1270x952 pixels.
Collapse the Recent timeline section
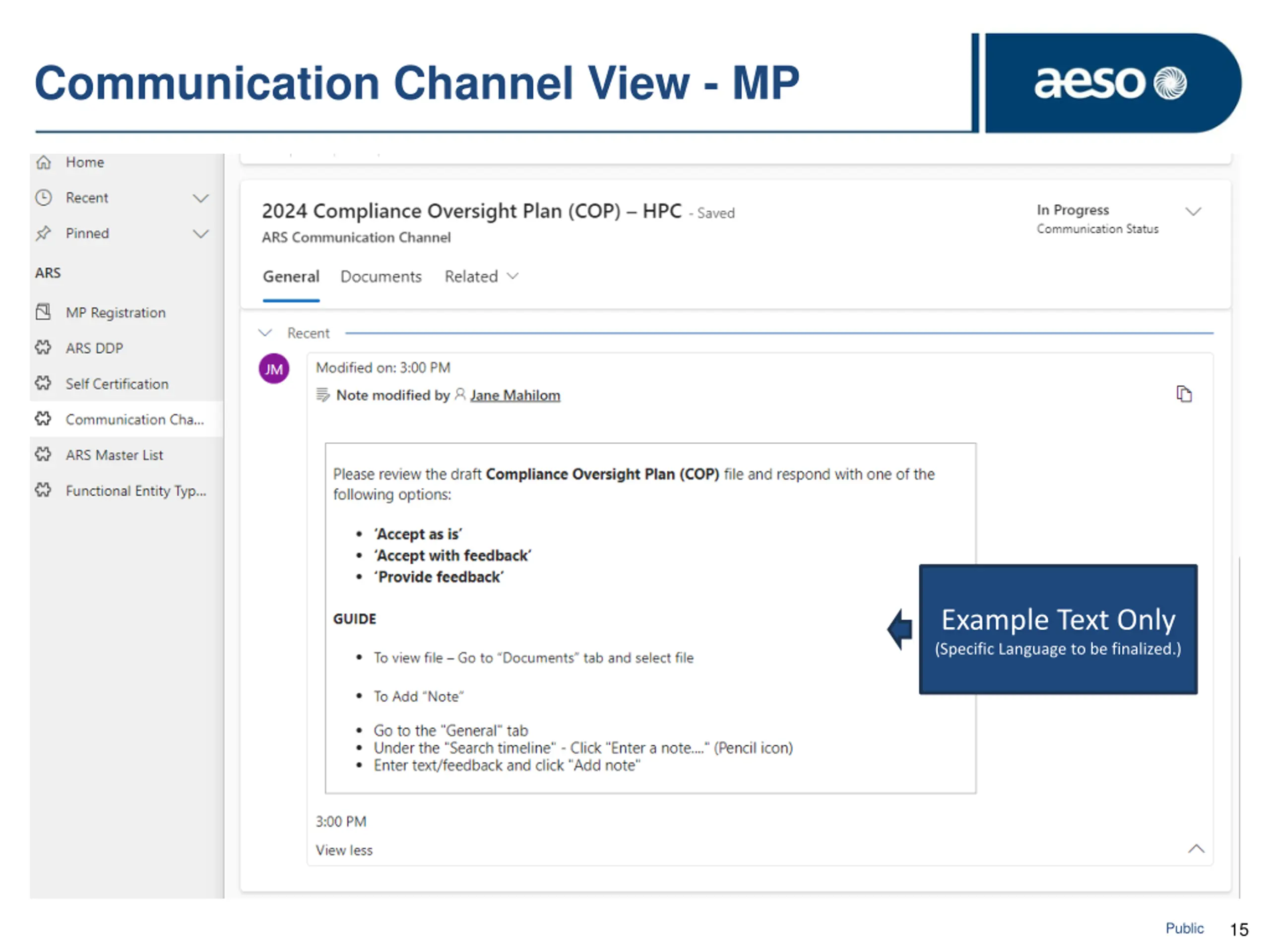click(x=265, y=333)
